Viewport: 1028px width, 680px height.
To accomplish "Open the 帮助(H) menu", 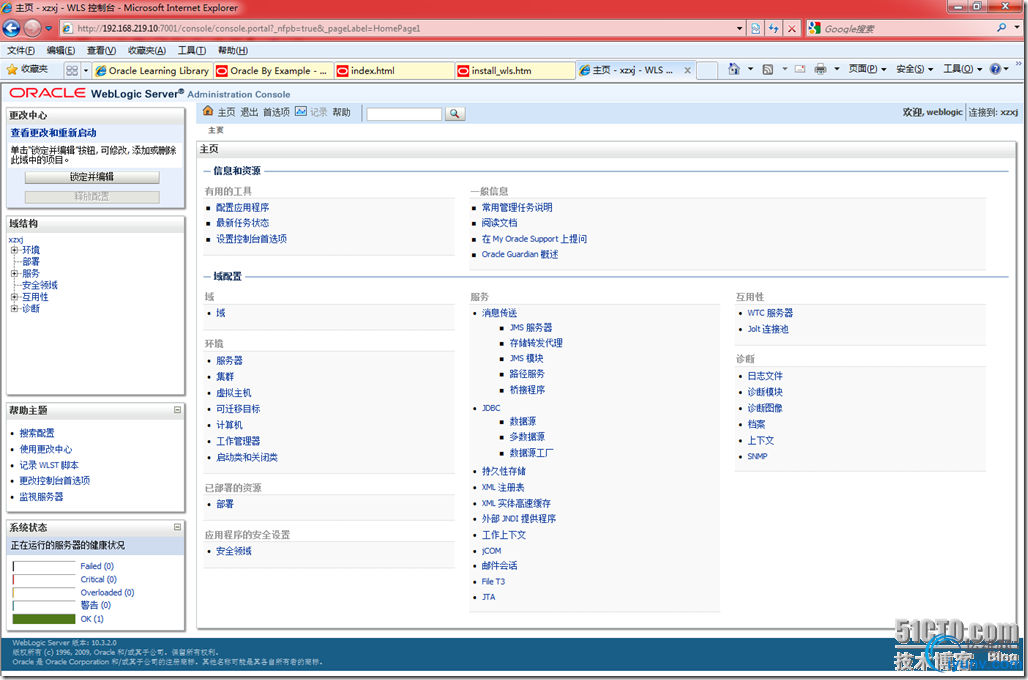I will tap(233, 50).
